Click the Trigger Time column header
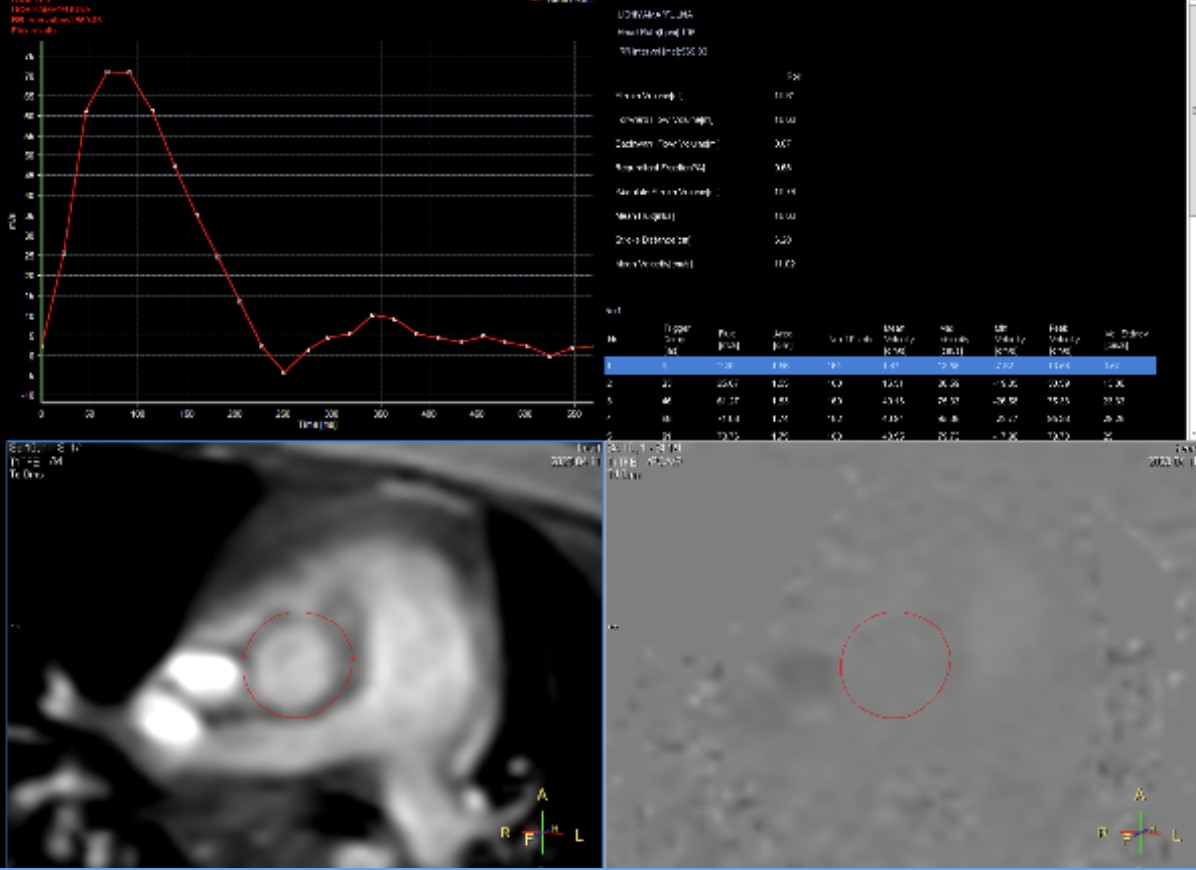Screen dimensions: 1196x870 pyautogui.click(x=677, y=339)
